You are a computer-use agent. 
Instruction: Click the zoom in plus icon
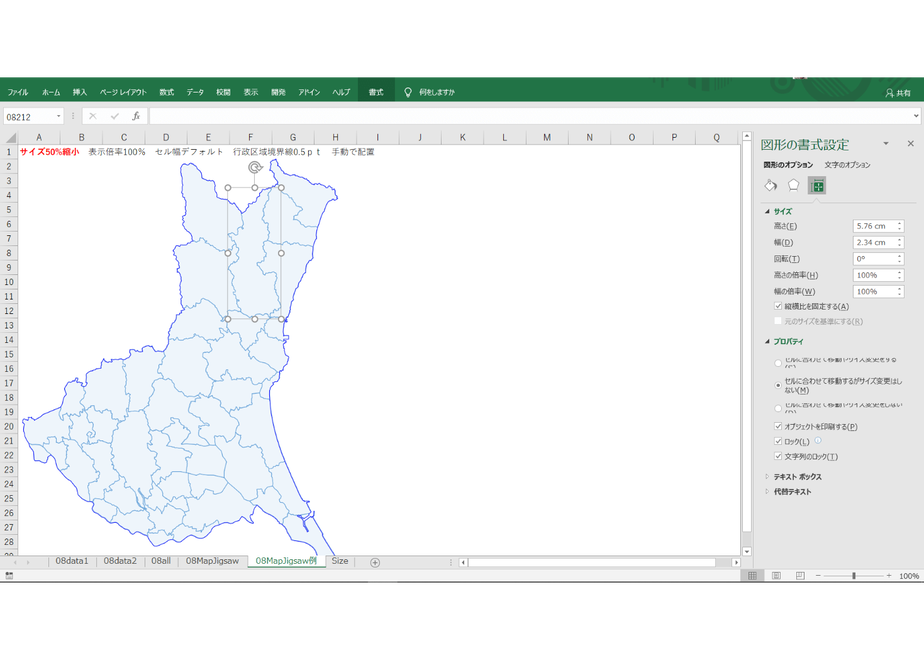point(889,576)
